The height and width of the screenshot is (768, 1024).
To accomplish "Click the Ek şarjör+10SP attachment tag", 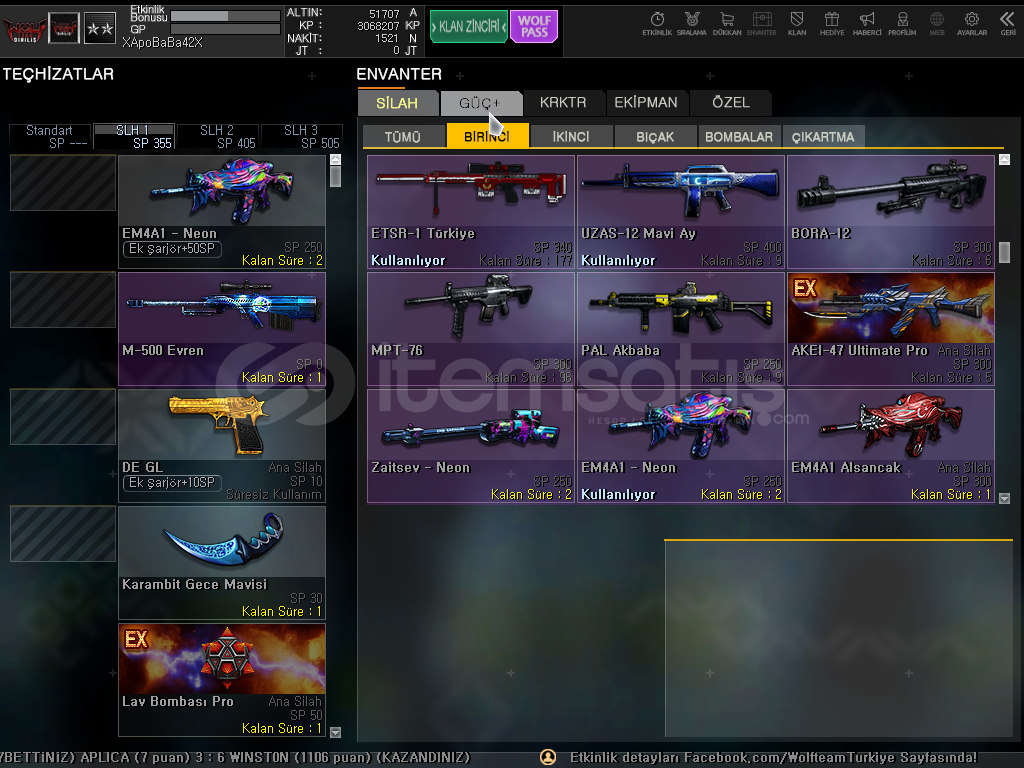I will pos(172,483).
